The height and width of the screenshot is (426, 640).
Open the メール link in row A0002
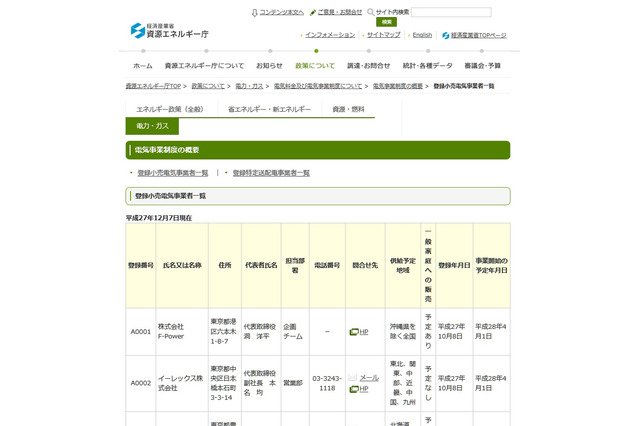click(369, 378)
